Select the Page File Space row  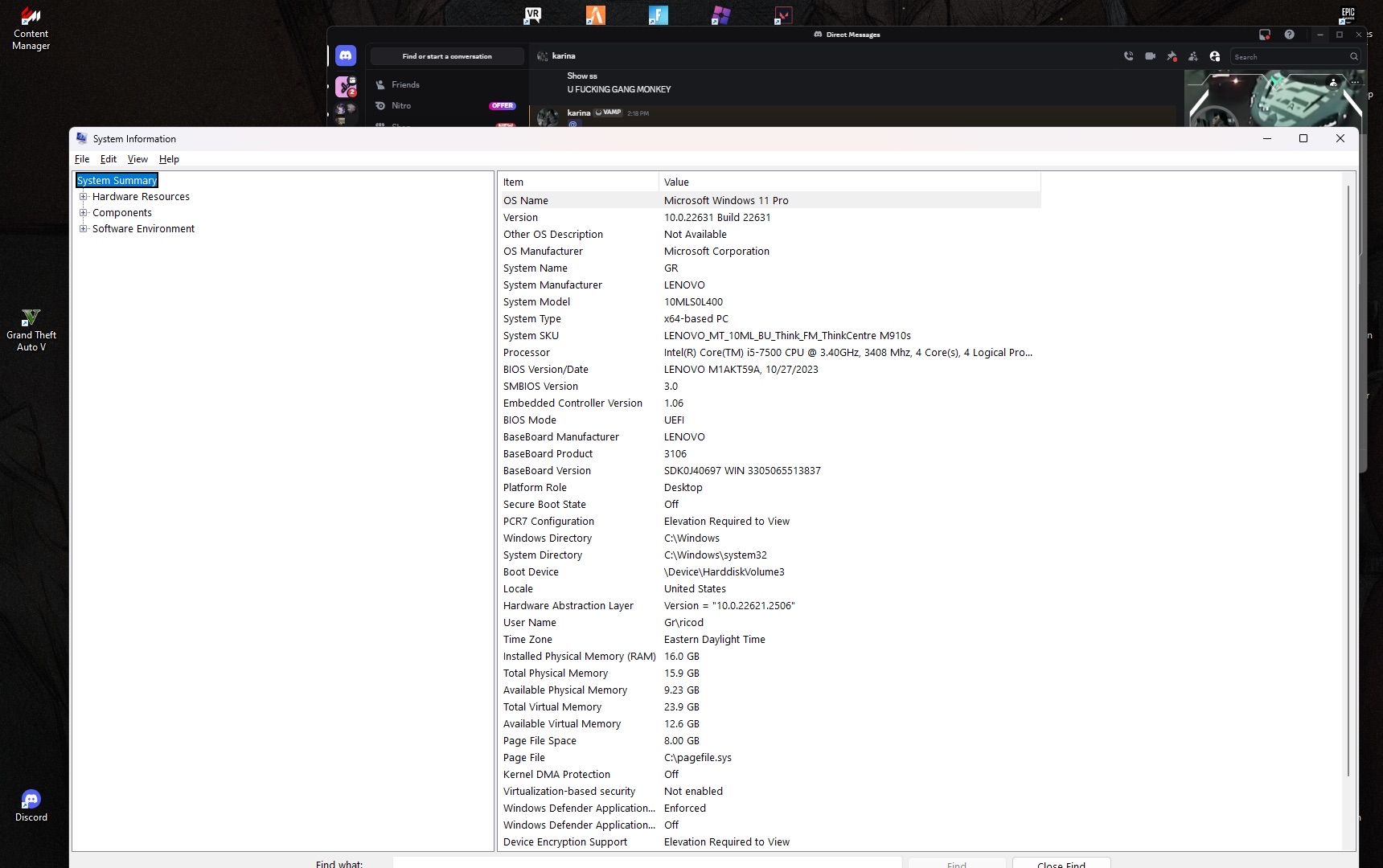point(769,741)
